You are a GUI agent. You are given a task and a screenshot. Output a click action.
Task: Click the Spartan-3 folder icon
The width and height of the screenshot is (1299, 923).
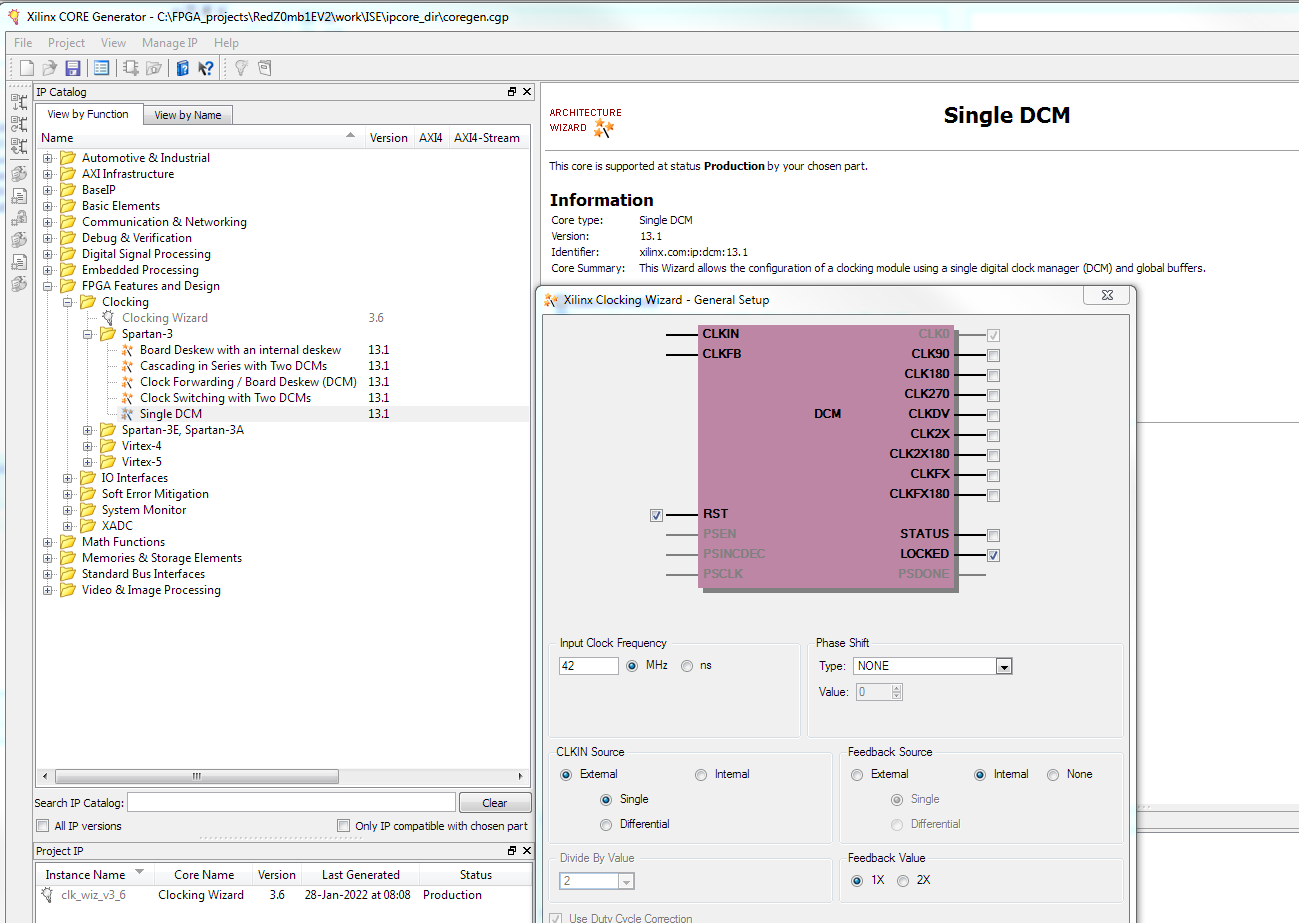click(x=108, y=334)
